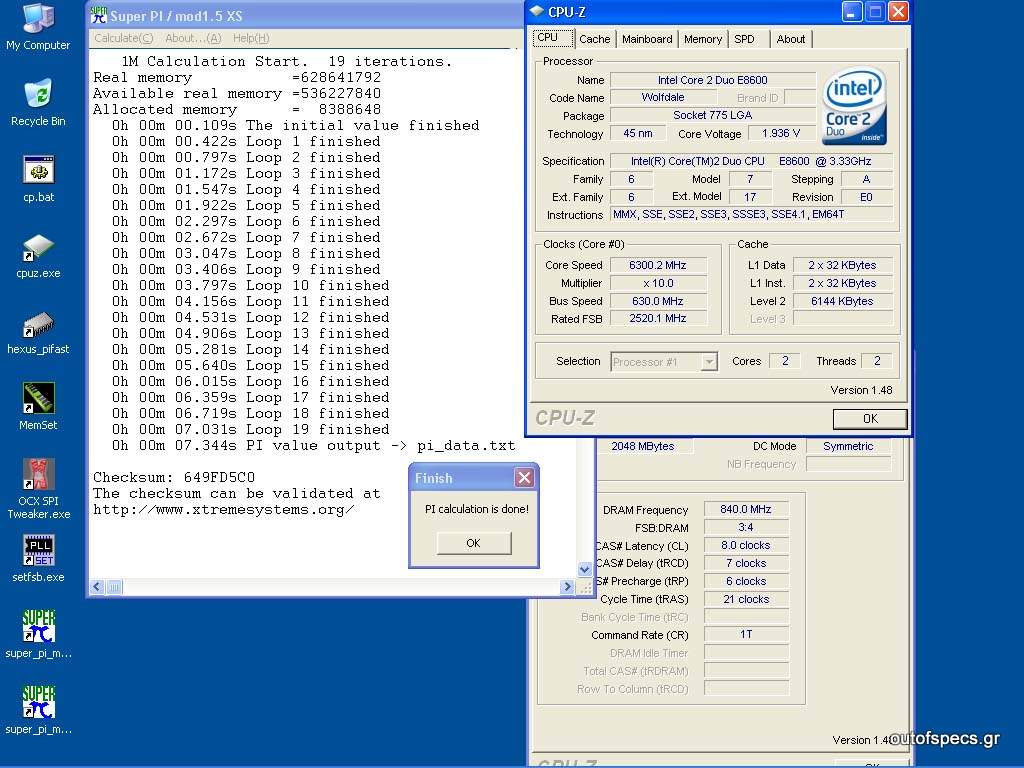Click the L1 Data cache value
The image size is (1024, 768).
pos(842,265)
